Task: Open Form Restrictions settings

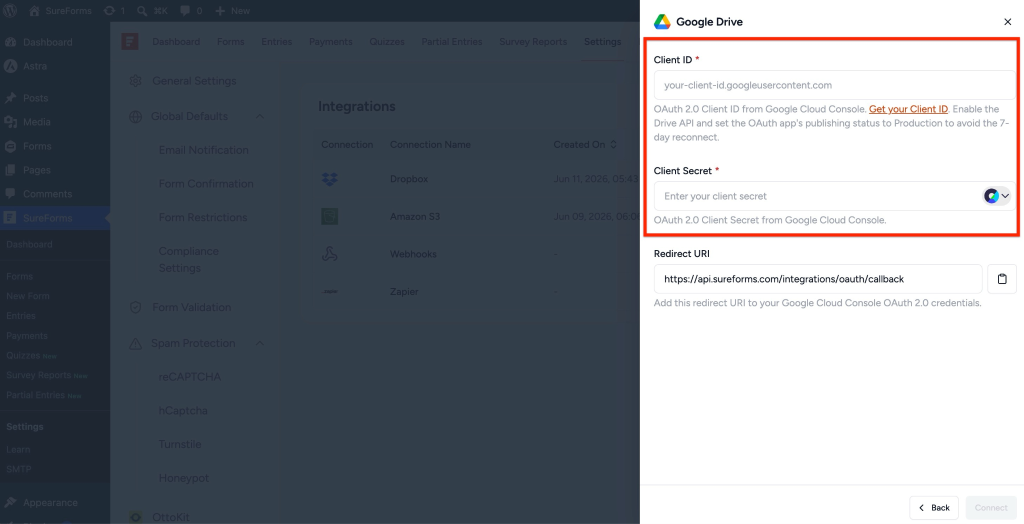Action: (203, 218)
